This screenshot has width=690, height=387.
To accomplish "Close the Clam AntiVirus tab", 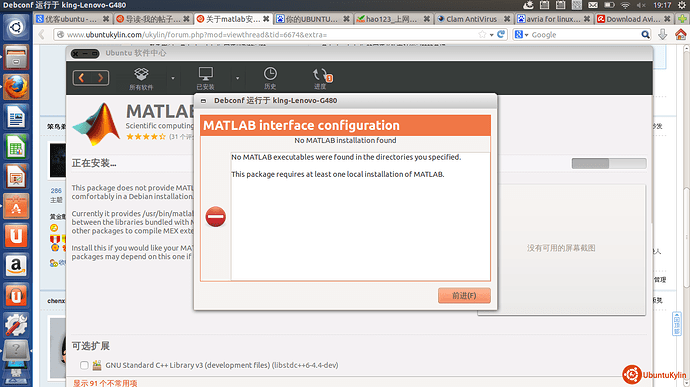I will click(506, 19).
